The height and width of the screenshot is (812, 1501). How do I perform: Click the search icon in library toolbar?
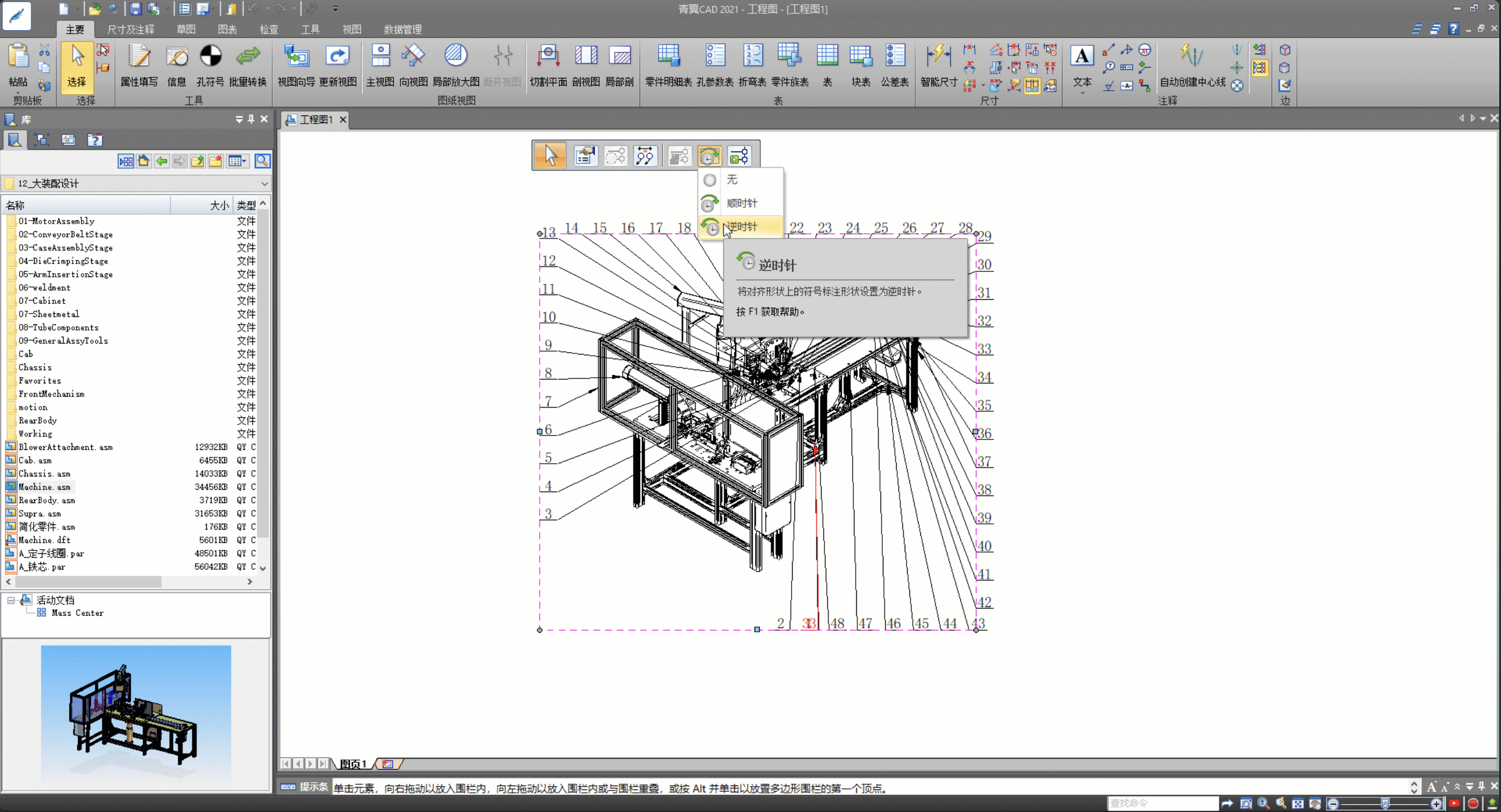(262, 161)
